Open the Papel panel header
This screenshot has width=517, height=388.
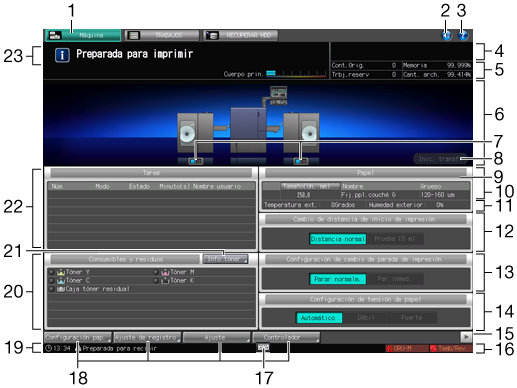pyautogui.click(x=365, y=173)
